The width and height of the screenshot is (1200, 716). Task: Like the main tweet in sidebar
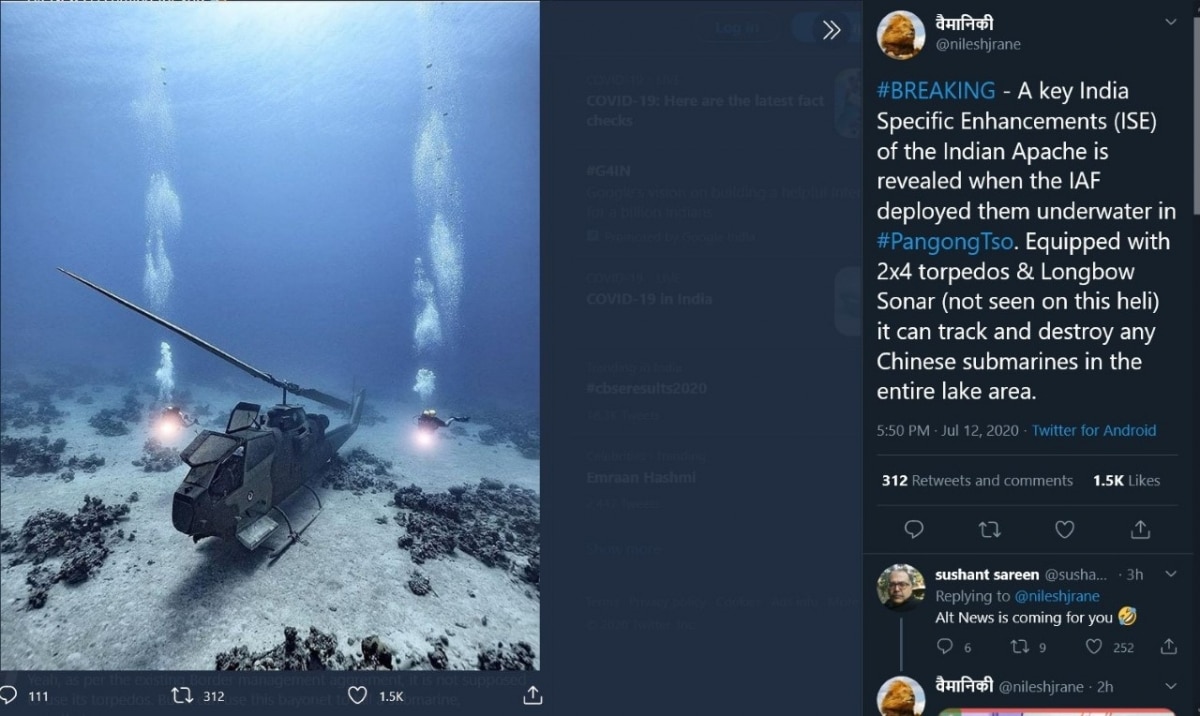click(x=1065, y=529)
